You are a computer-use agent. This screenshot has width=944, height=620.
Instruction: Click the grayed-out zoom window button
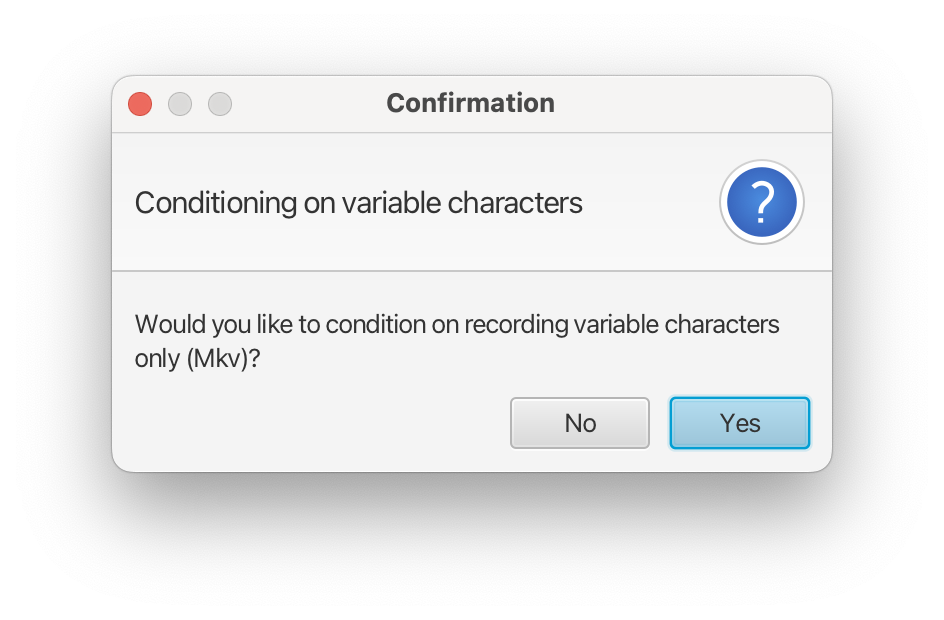[x=220, y=104]
